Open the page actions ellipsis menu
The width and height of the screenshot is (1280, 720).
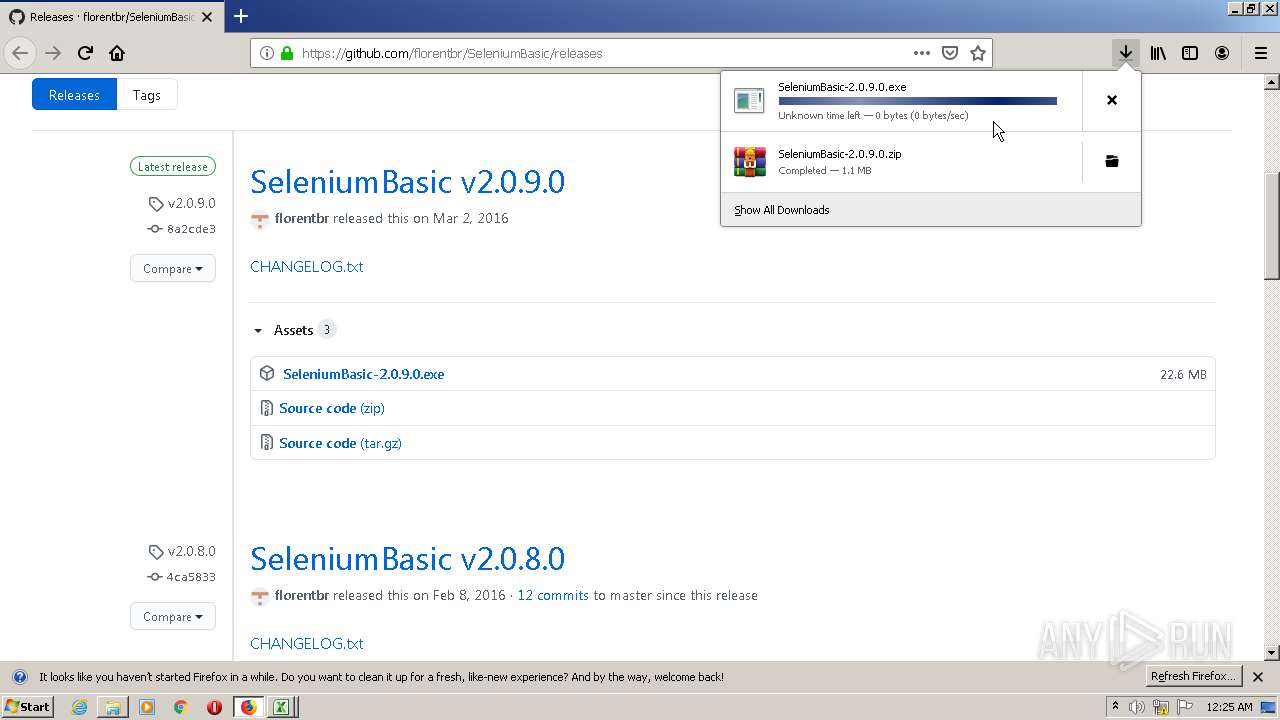(922, 53)
